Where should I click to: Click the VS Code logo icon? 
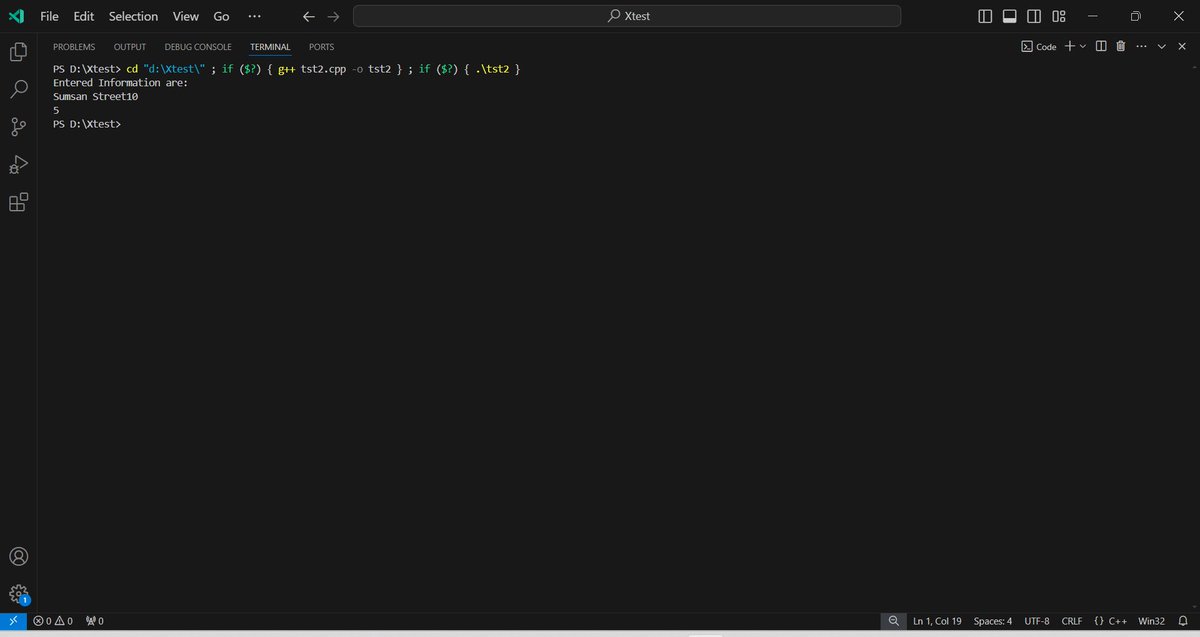(x=17, y=16)
